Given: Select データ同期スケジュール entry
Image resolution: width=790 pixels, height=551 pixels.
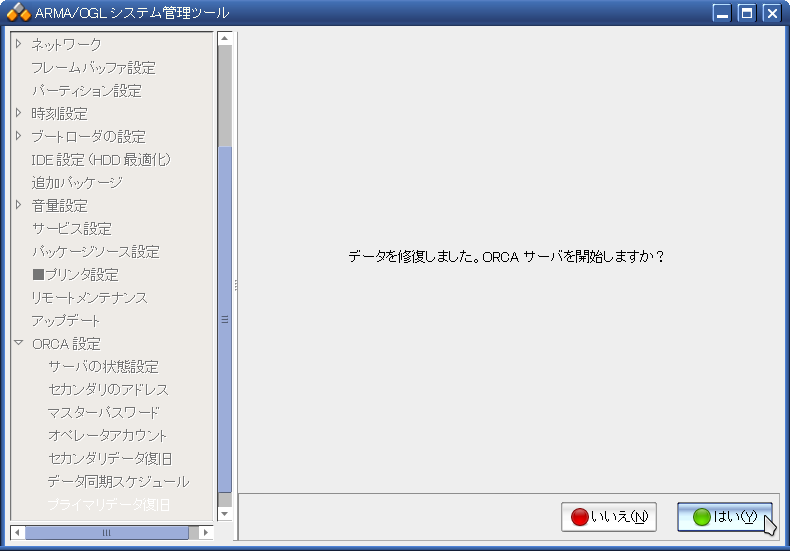Looking at the screenshot, I should pyautogui.click(x=117, y=482).
